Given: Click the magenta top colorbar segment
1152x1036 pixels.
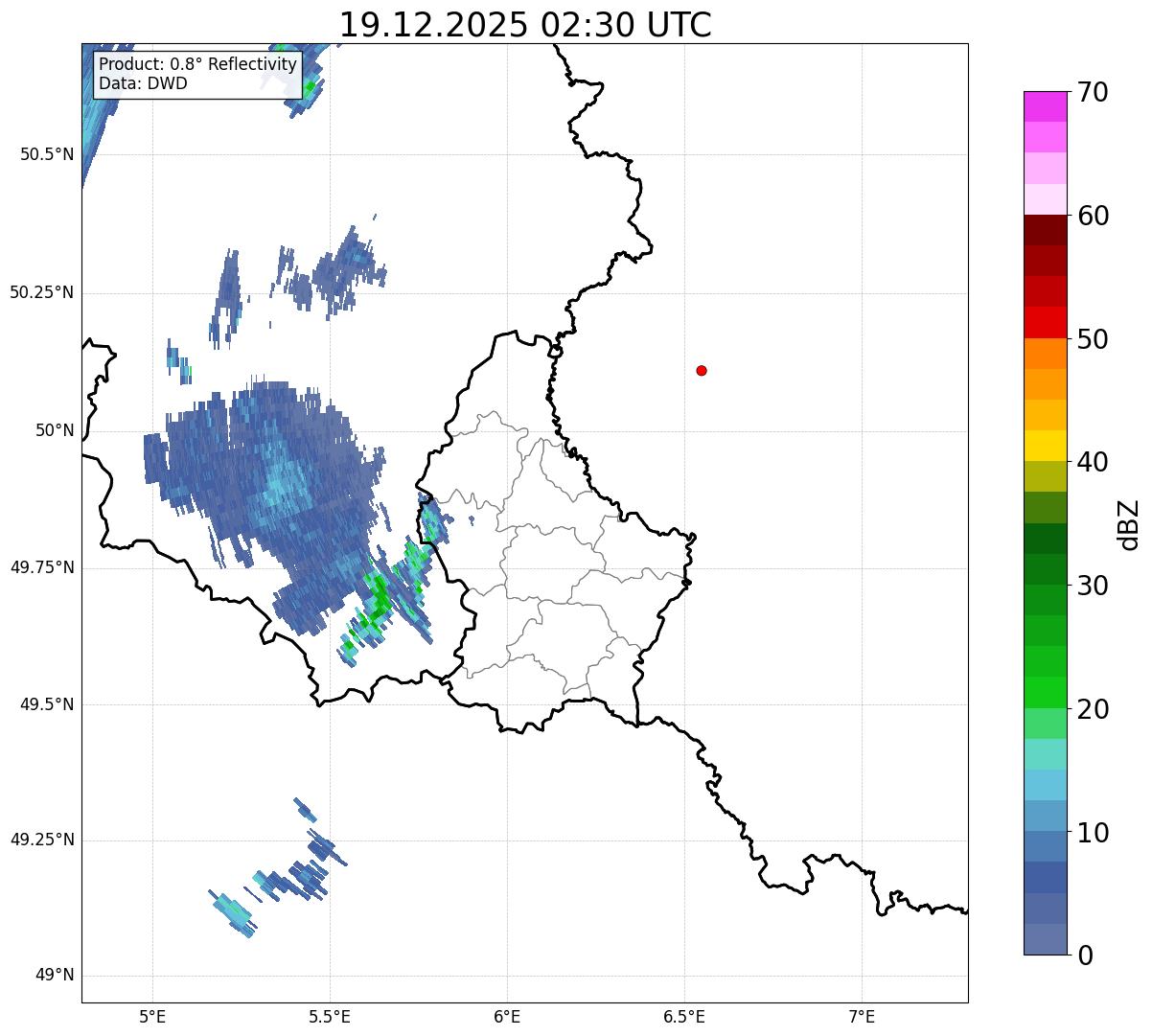Looking at the screenshot, I should [1045, 106].
